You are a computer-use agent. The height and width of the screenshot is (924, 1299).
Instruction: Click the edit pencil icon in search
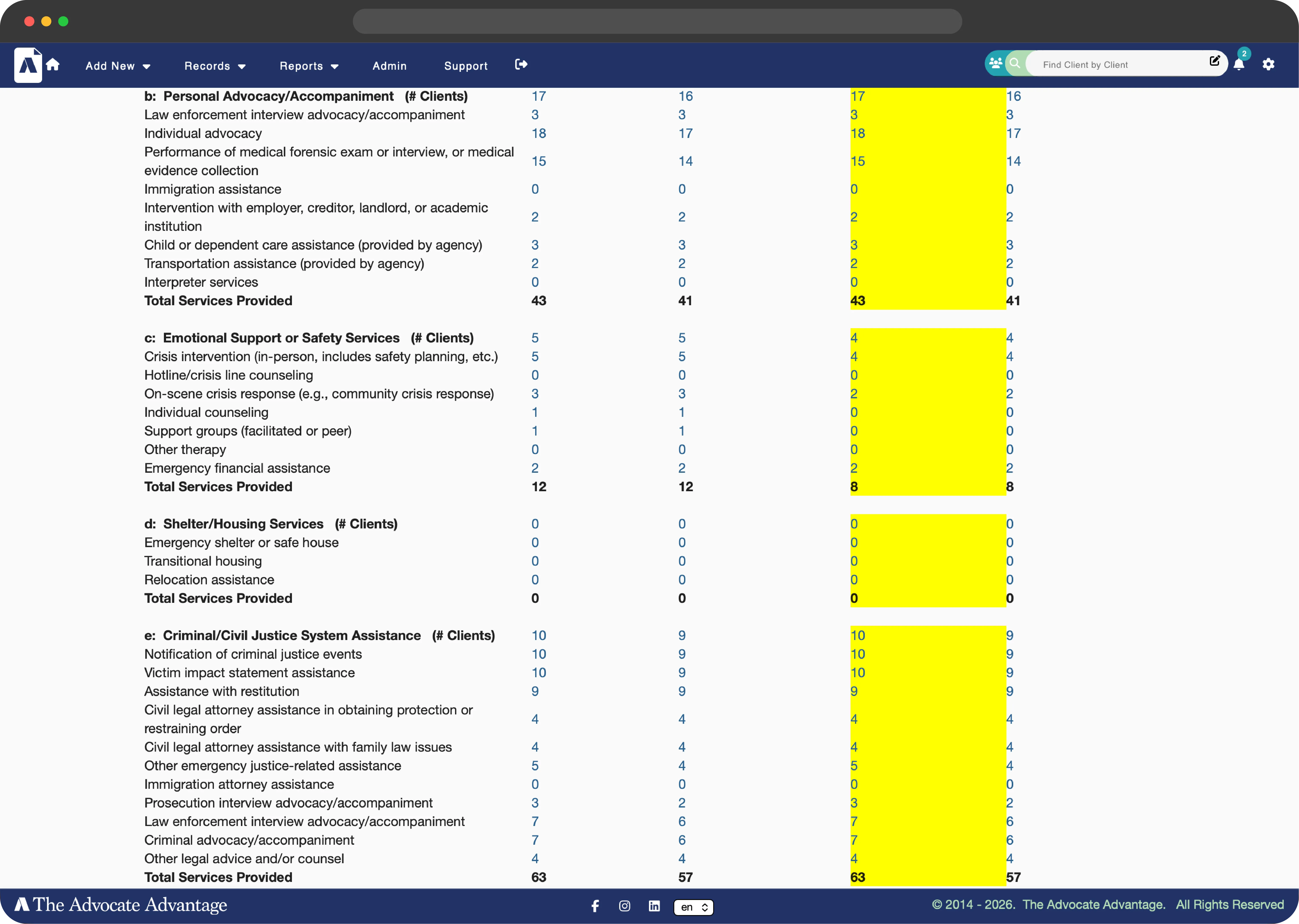pyautogui.click(x=1214, y=61)
